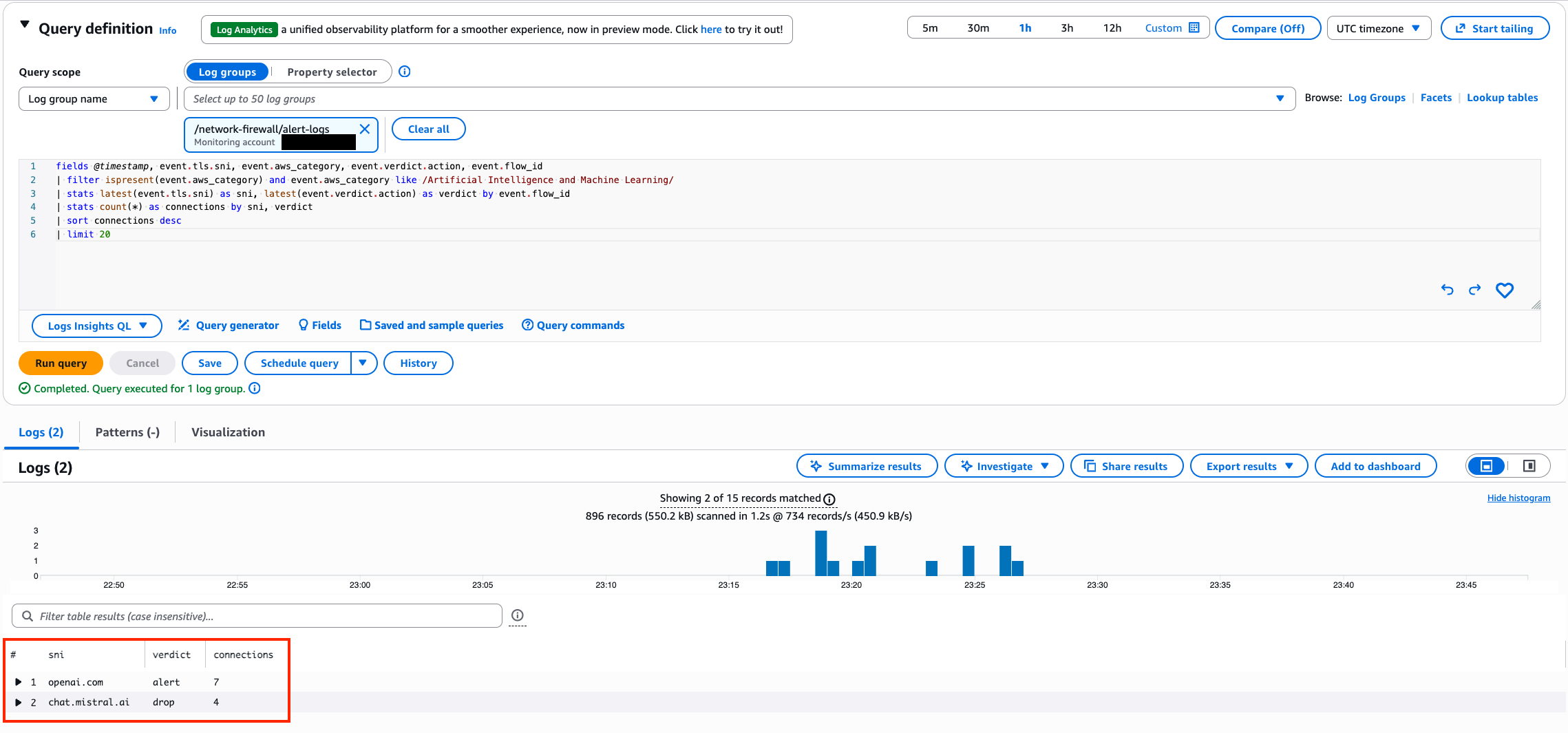
Task: Click the Log Analytics green badge
Action: point(244,30)
